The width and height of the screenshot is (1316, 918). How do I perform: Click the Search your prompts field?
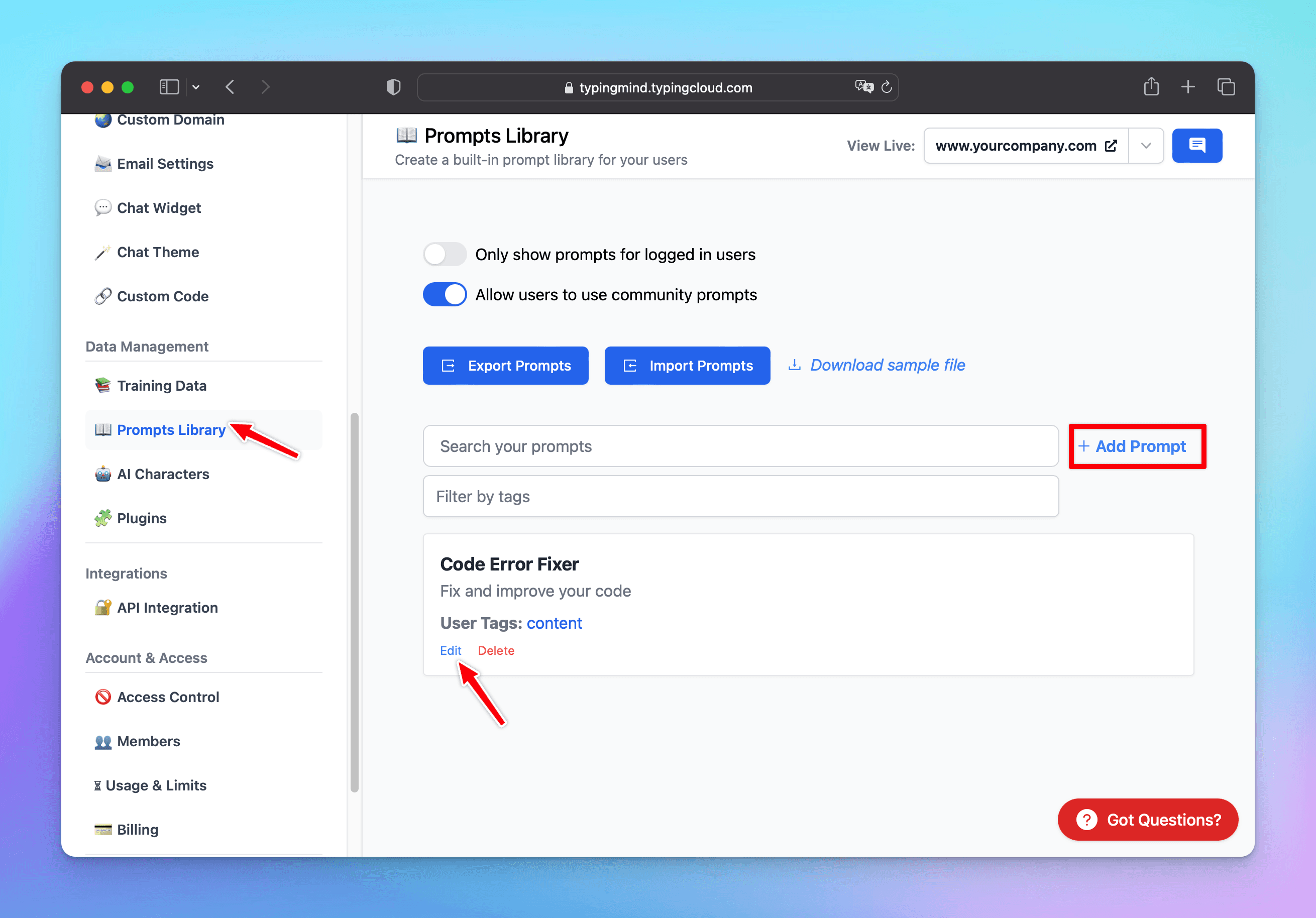pyautogui.click(x=740, y=446)
